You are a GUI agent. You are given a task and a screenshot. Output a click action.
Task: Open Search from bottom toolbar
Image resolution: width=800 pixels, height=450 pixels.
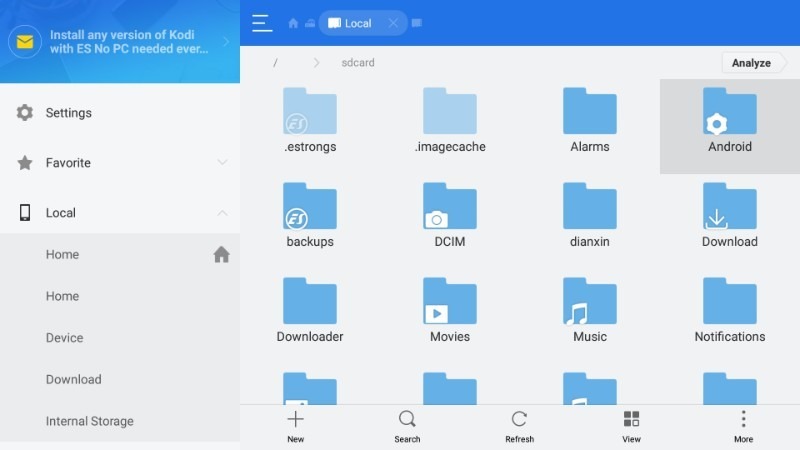coord(407,427)
